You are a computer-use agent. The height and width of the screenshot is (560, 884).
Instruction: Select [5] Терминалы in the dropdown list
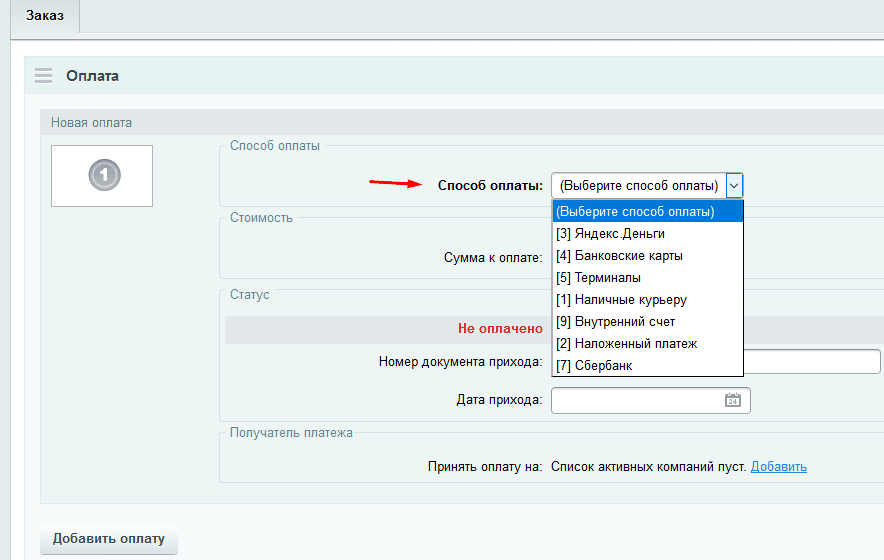pos(598,277)
